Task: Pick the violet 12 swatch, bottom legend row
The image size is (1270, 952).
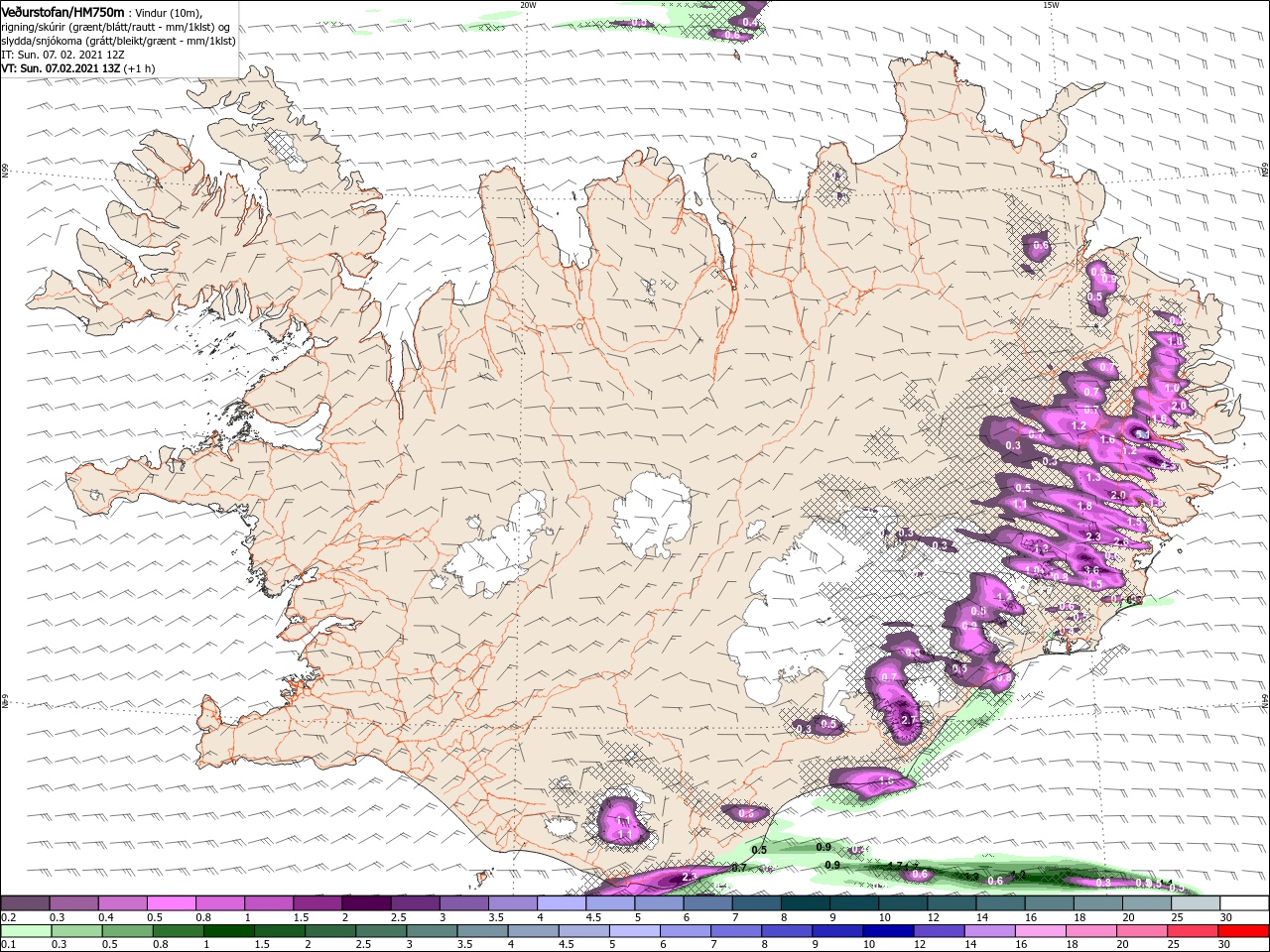Action: [939, 931]
